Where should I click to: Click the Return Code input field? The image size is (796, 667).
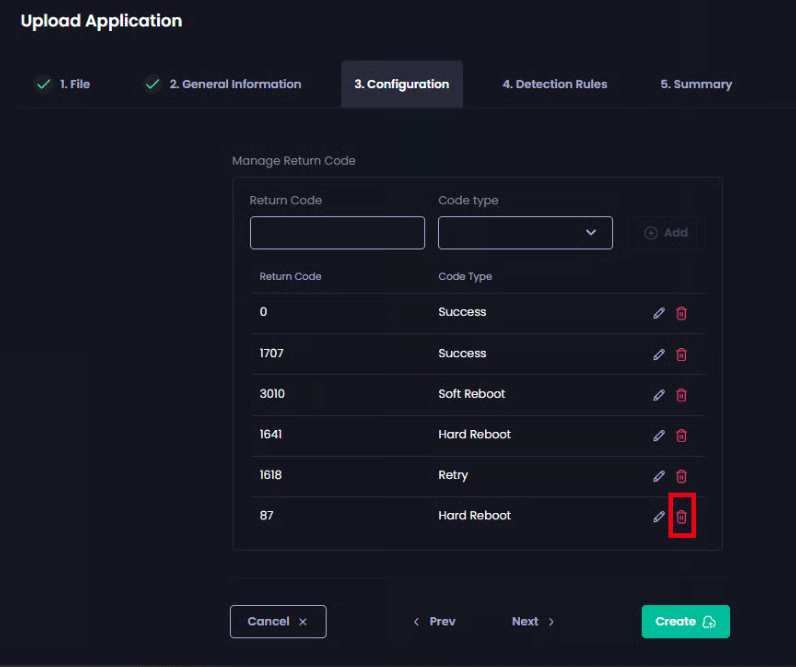[x=337, y=233]
